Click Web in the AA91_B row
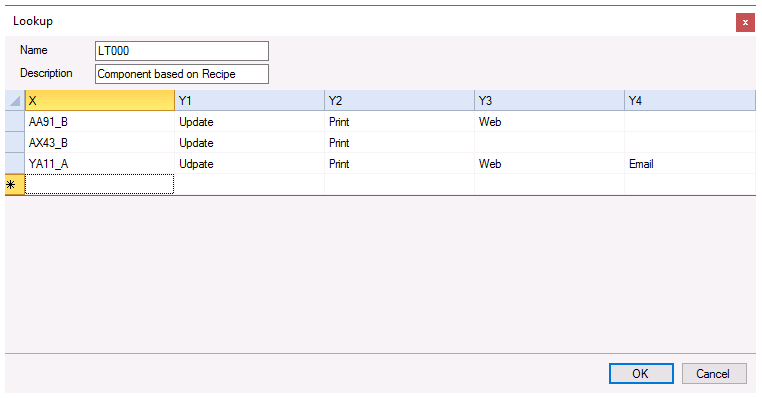The width and height of the screenshot is (762, 398). click(549, 121)
